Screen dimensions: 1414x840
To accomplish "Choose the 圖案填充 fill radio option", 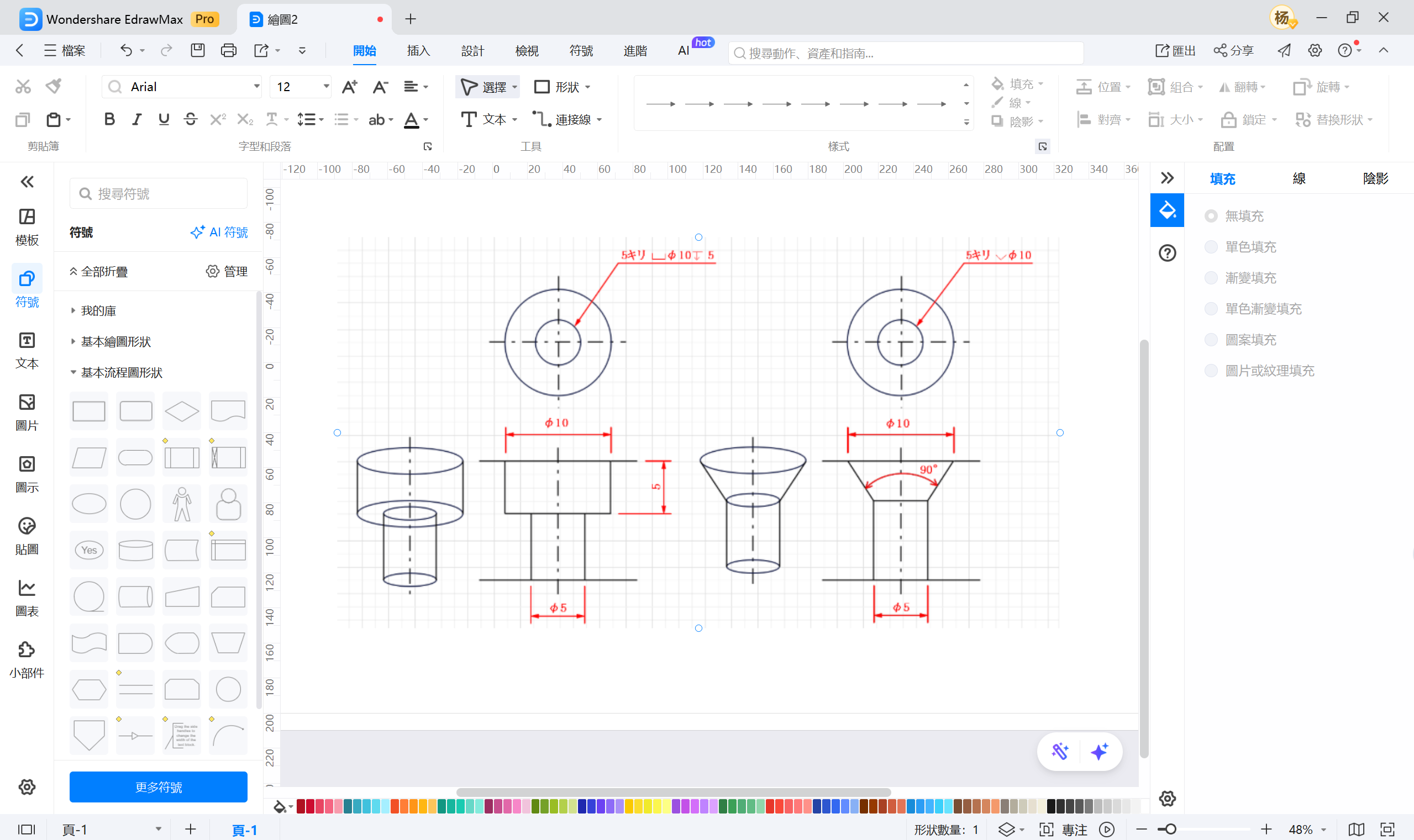I will (1211, 340).
